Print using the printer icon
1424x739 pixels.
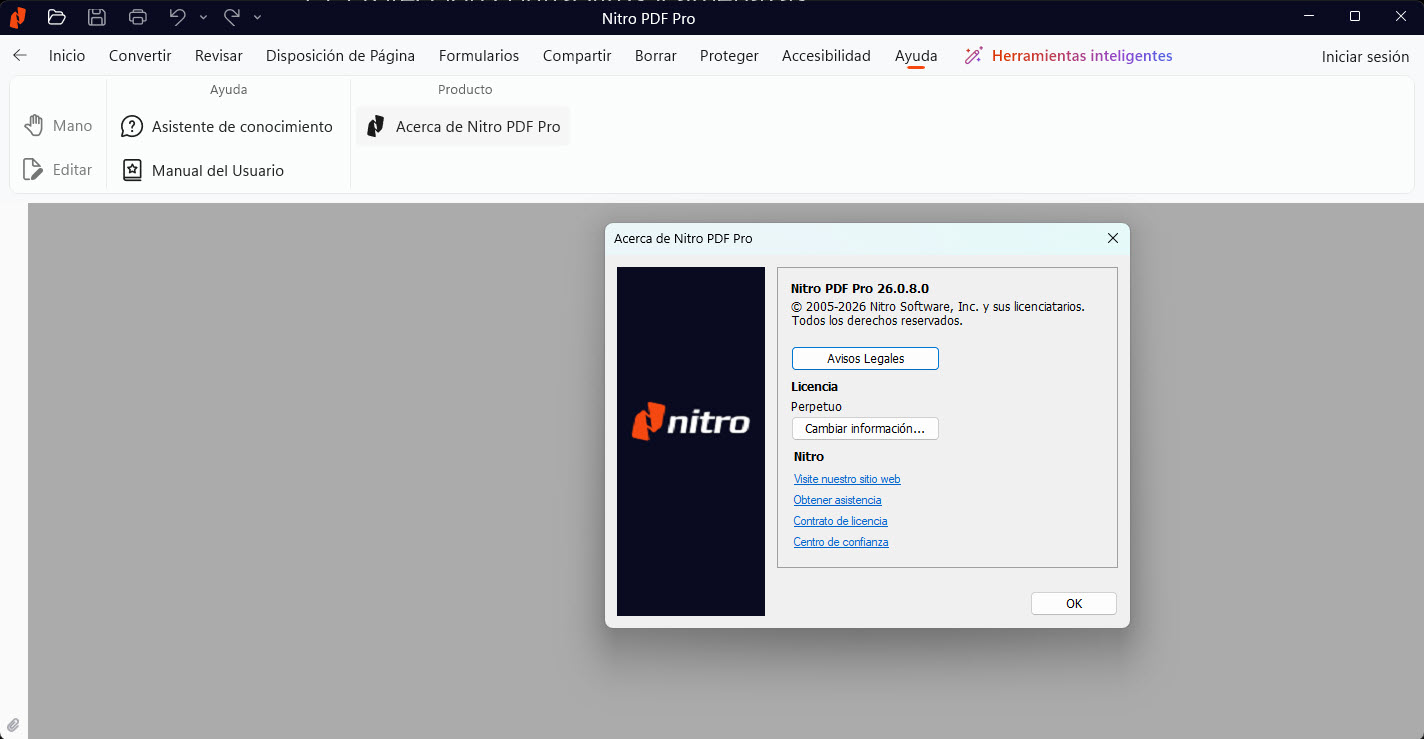[138, 17]
